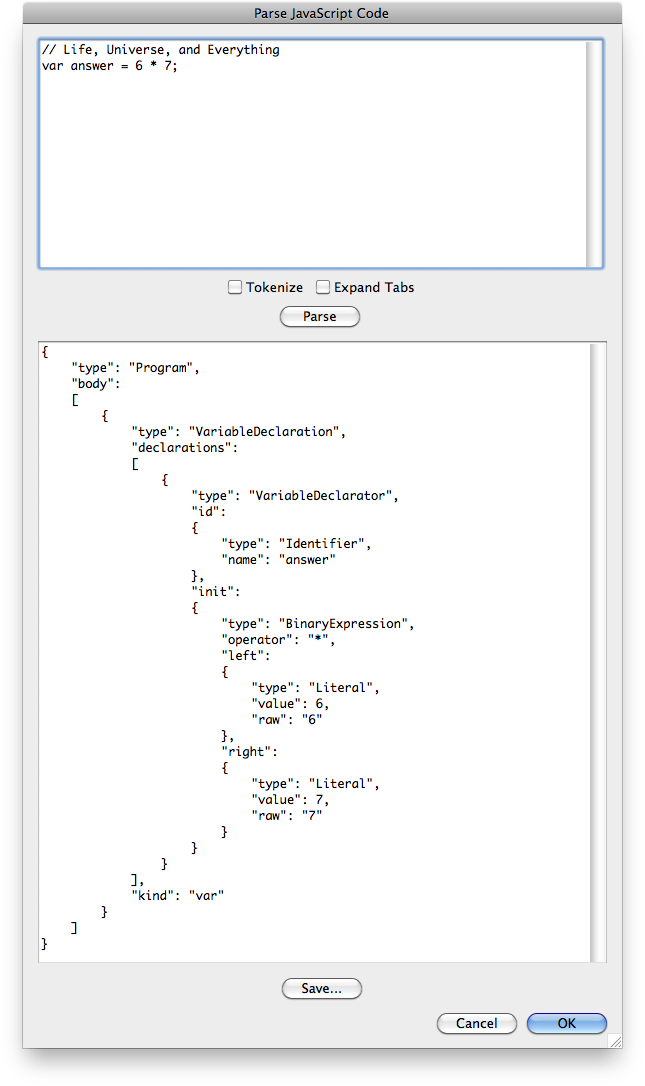
Task: Enable the Tokenize checkbox
Action: pyautogui.click(x=235, y=287)
